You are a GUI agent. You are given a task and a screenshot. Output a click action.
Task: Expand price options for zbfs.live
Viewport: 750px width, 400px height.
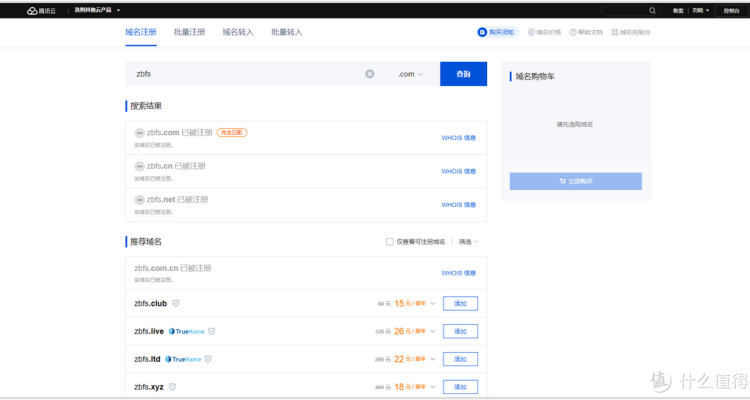pyautogui.click(x=433, y=331)
